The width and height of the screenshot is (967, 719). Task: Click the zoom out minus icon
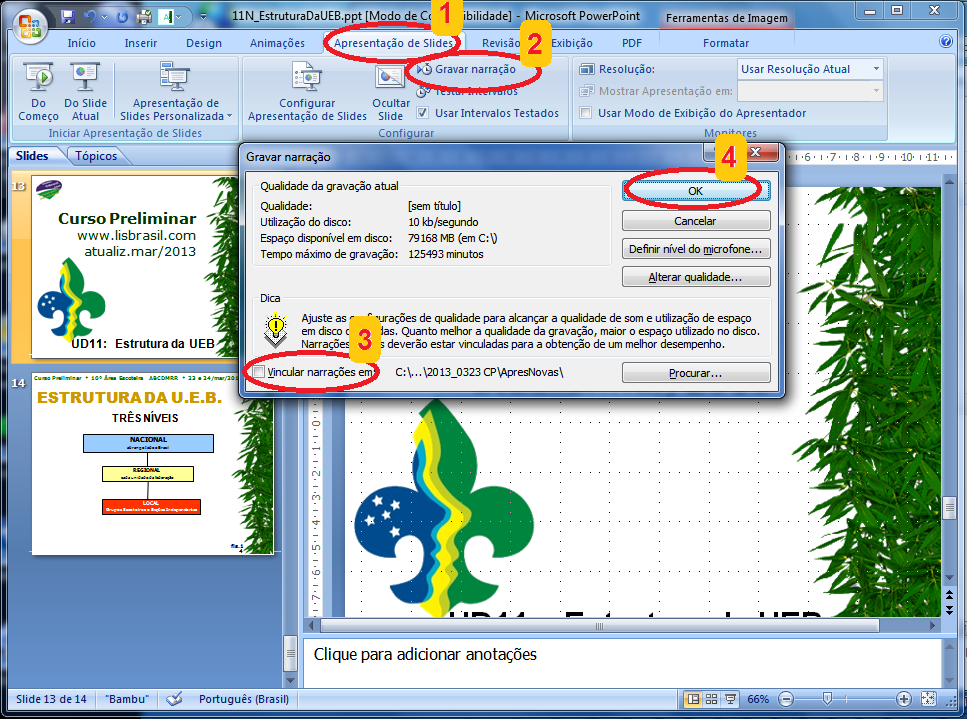pos(786,699)
